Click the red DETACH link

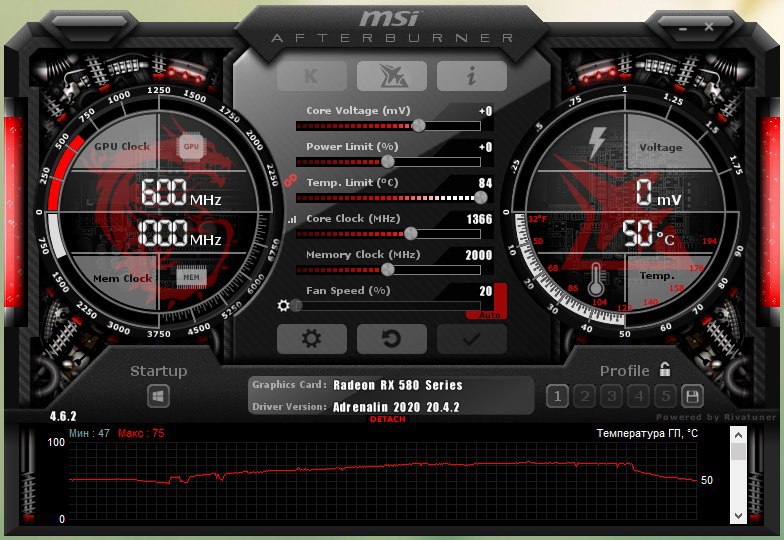[x=388, y=419]
